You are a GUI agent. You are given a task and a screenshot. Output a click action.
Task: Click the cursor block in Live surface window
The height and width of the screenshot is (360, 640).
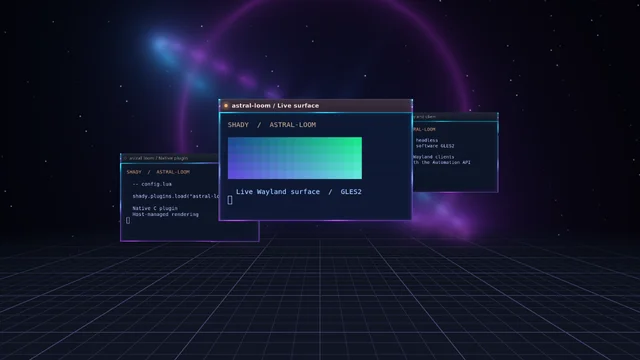(230, 200)
